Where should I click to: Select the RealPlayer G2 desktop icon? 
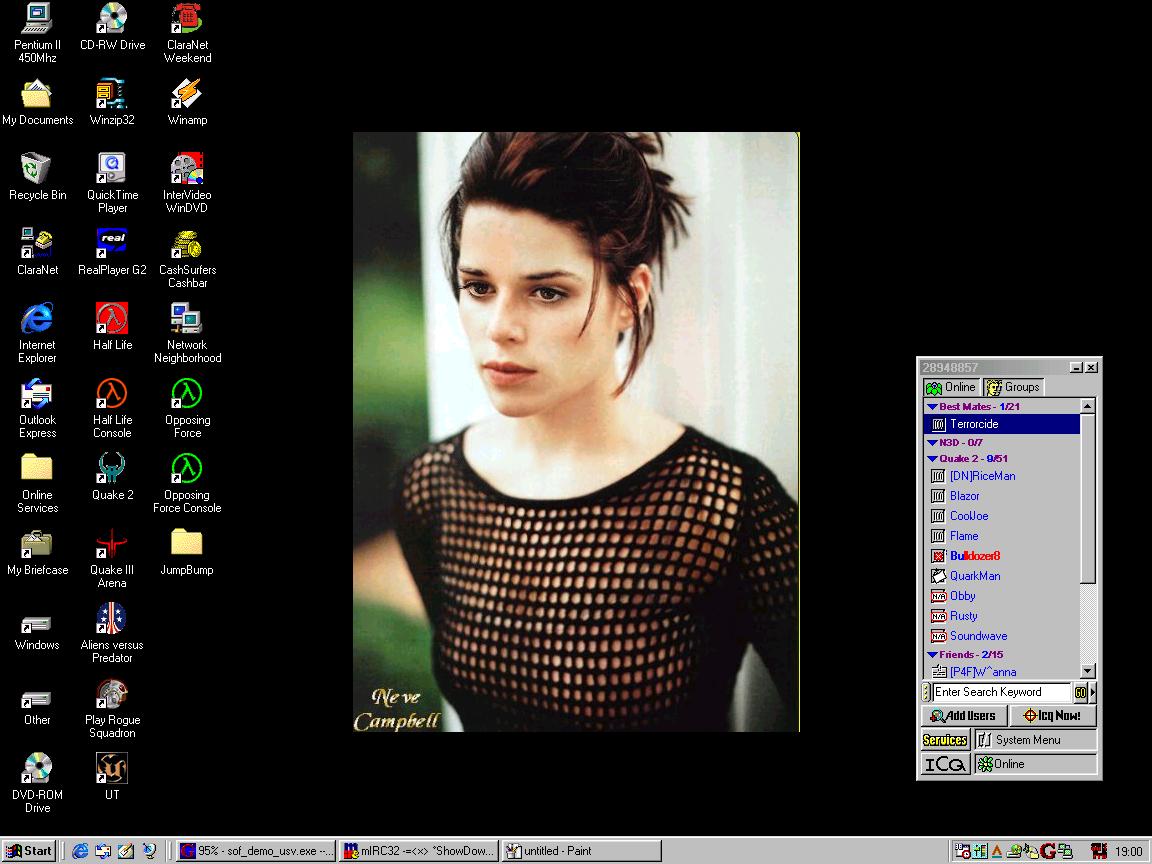112,244
